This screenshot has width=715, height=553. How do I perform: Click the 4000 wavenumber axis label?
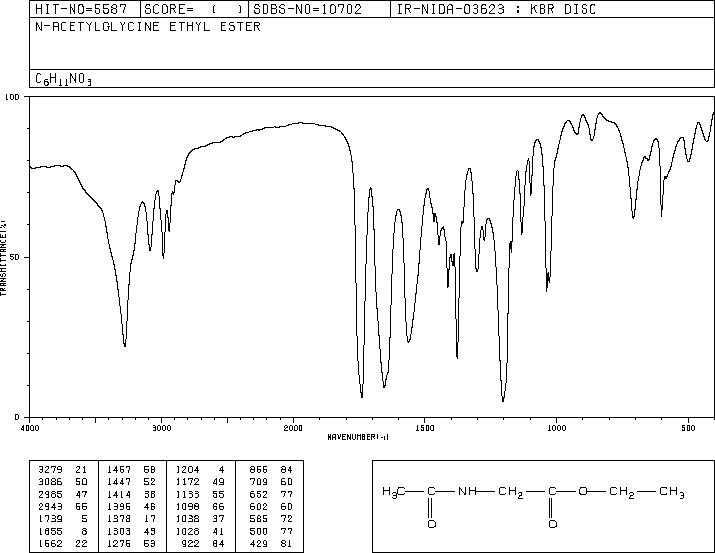coord(30,428)
